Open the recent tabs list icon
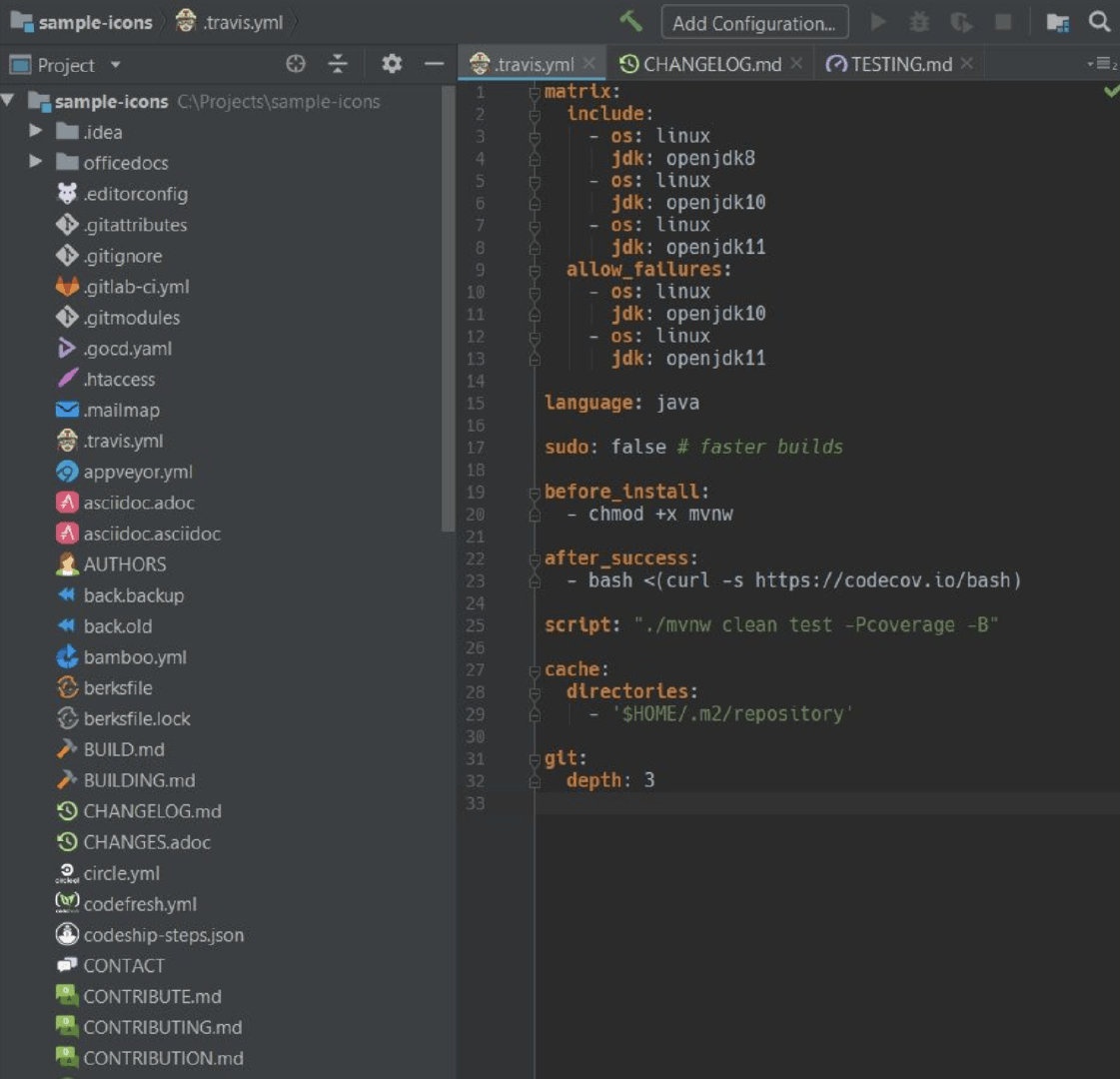The height and width of the screenshot is (1079, 1120). click(x=1102, y=64)
